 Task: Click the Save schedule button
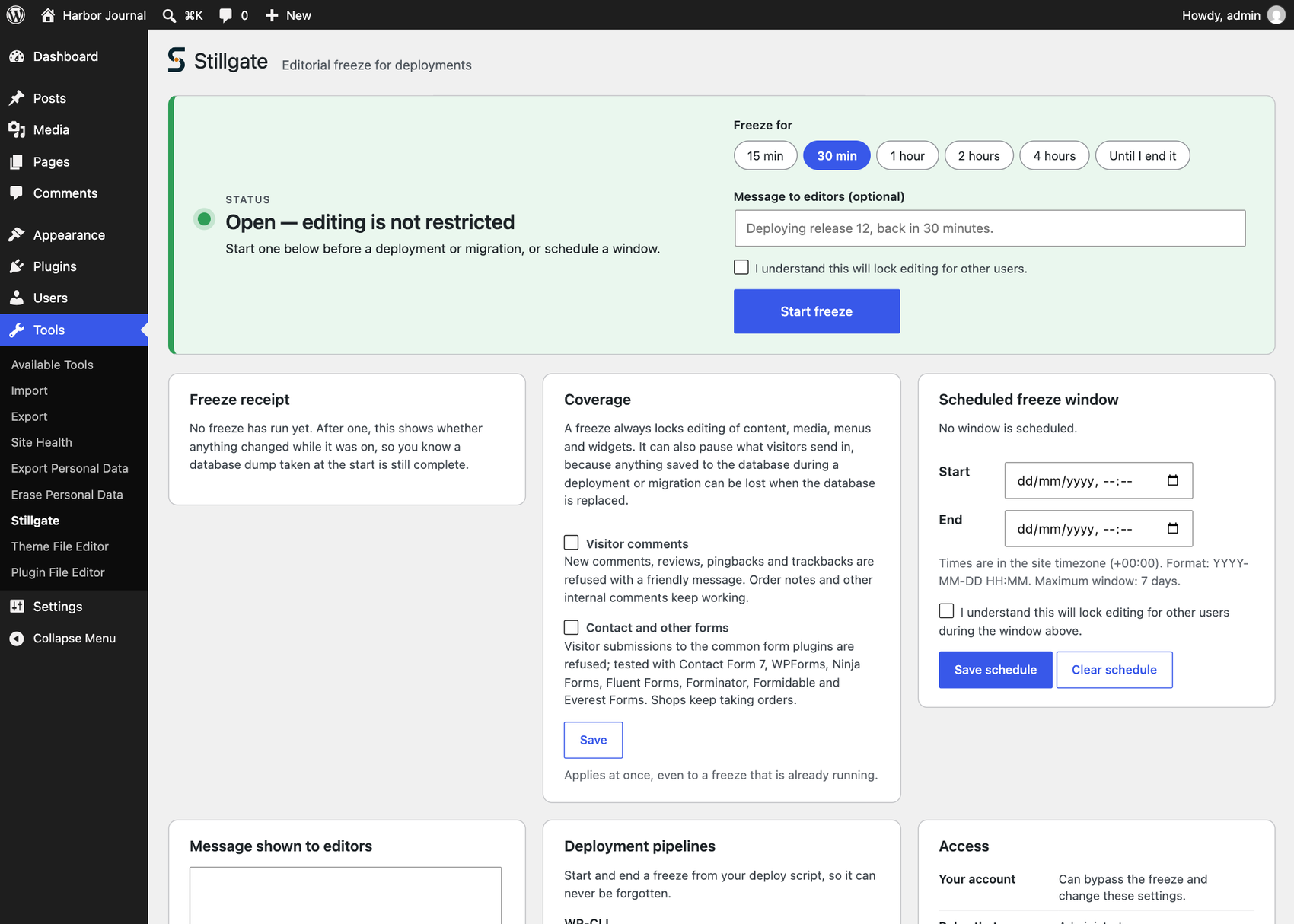point(996,670)
